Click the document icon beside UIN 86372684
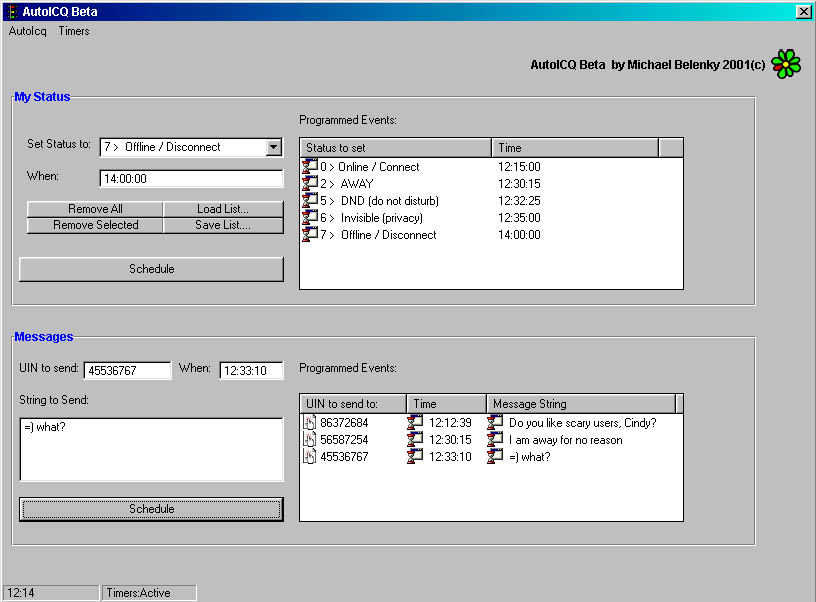This screenshot has width=816, height=602. [x=310, y=423]
